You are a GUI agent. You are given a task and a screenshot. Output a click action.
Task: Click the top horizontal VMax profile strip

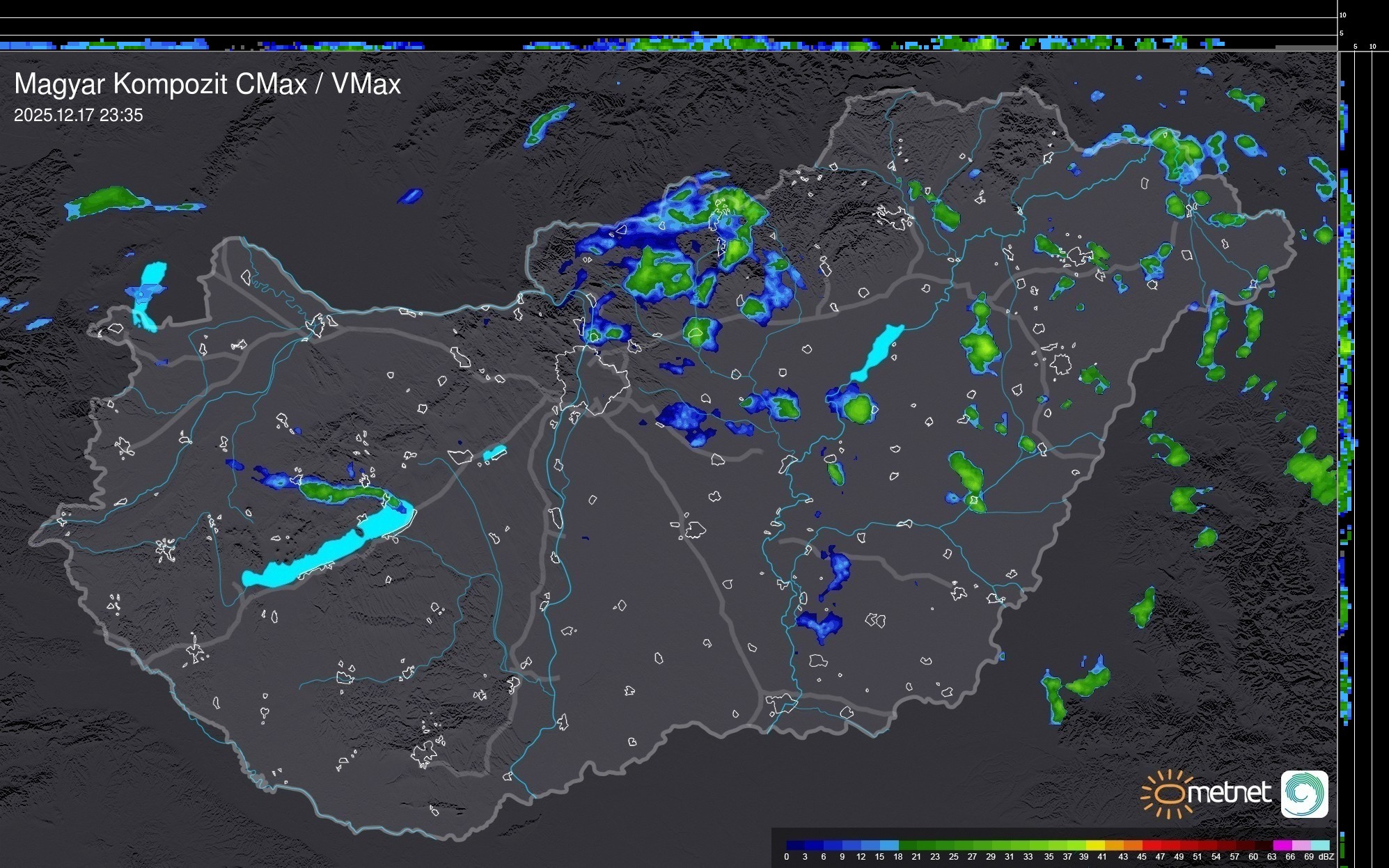(668, 44)
